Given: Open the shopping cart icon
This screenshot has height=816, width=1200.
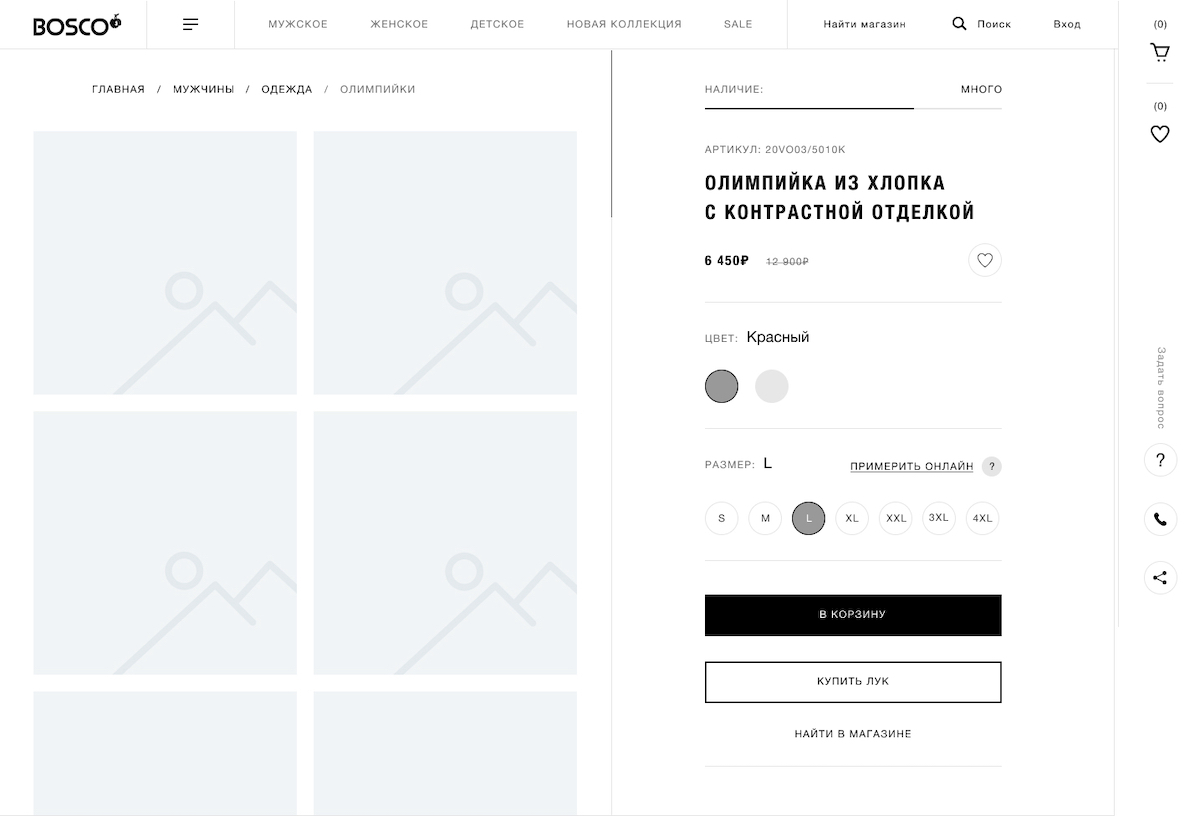Looking at the screenshot, I should point(1160,52).
